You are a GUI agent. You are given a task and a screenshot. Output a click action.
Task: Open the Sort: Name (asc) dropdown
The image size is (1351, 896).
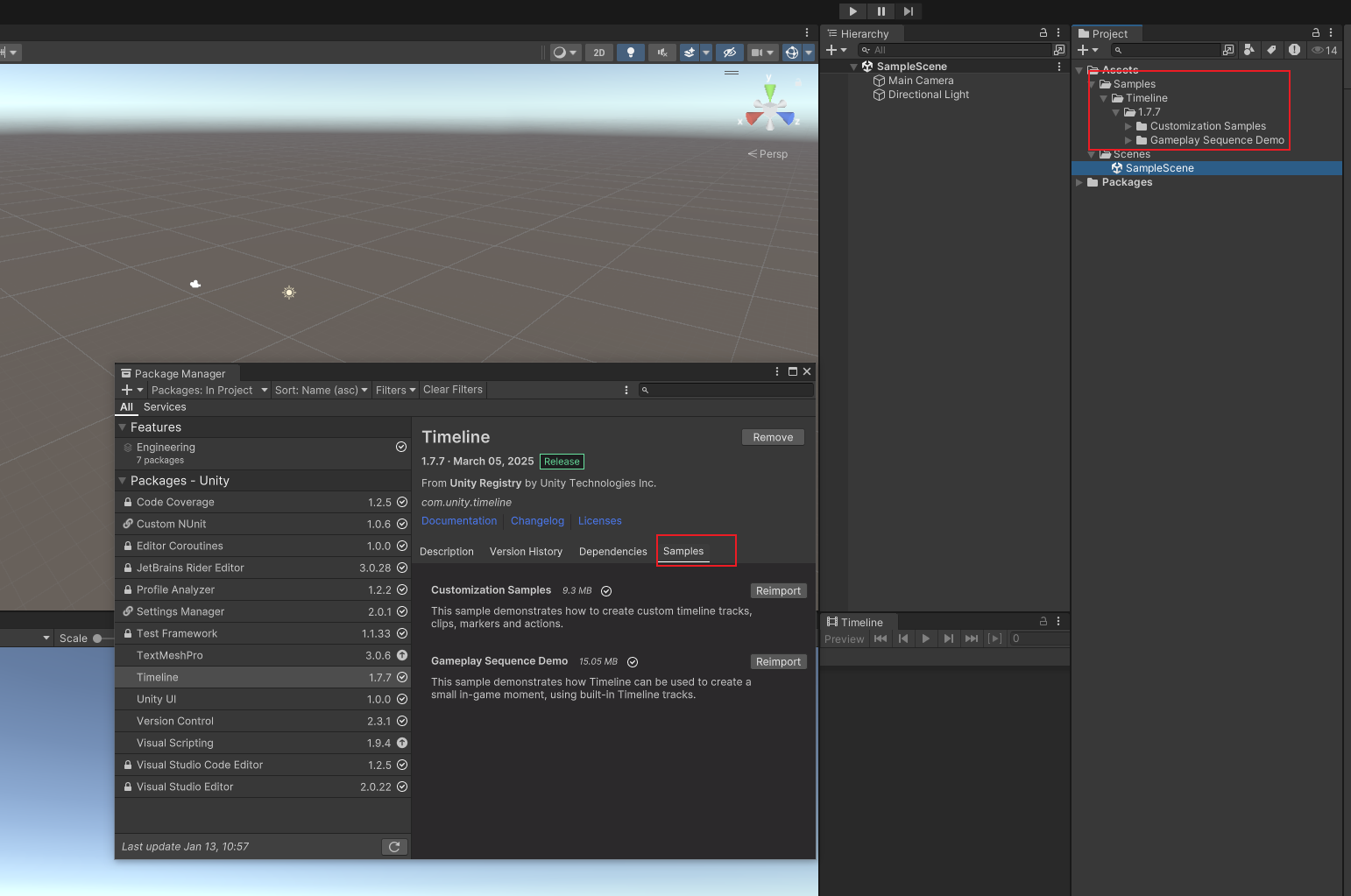tap(321, 391)
